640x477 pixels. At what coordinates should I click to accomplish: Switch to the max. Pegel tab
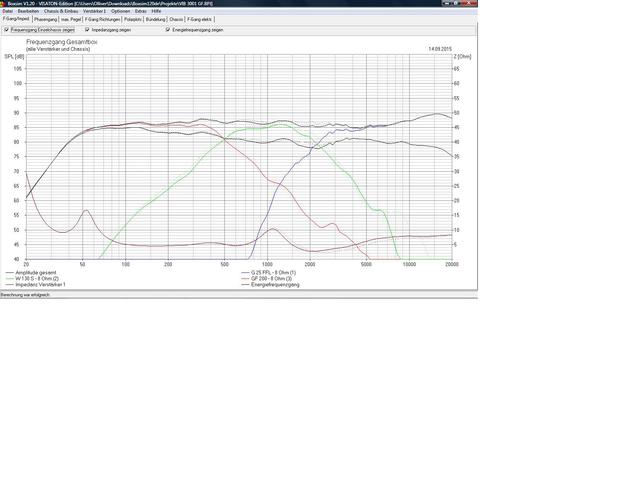[71, 19]
